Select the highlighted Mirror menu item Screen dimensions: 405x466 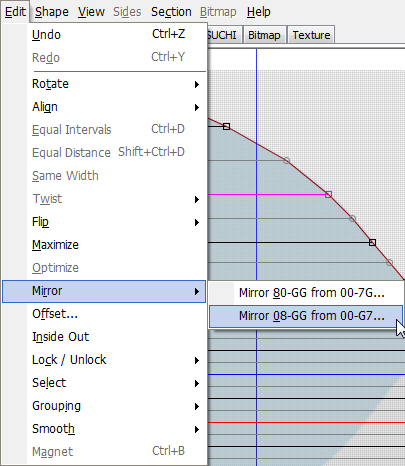coord(104,291)
